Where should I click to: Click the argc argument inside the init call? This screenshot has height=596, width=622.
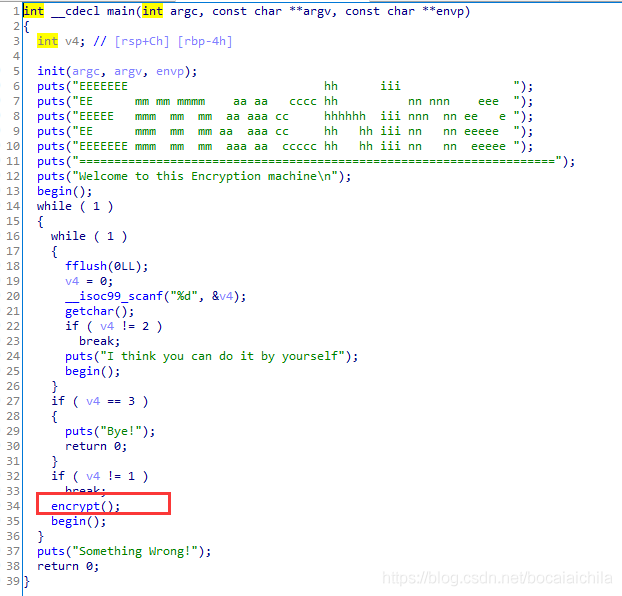(86, 71)
